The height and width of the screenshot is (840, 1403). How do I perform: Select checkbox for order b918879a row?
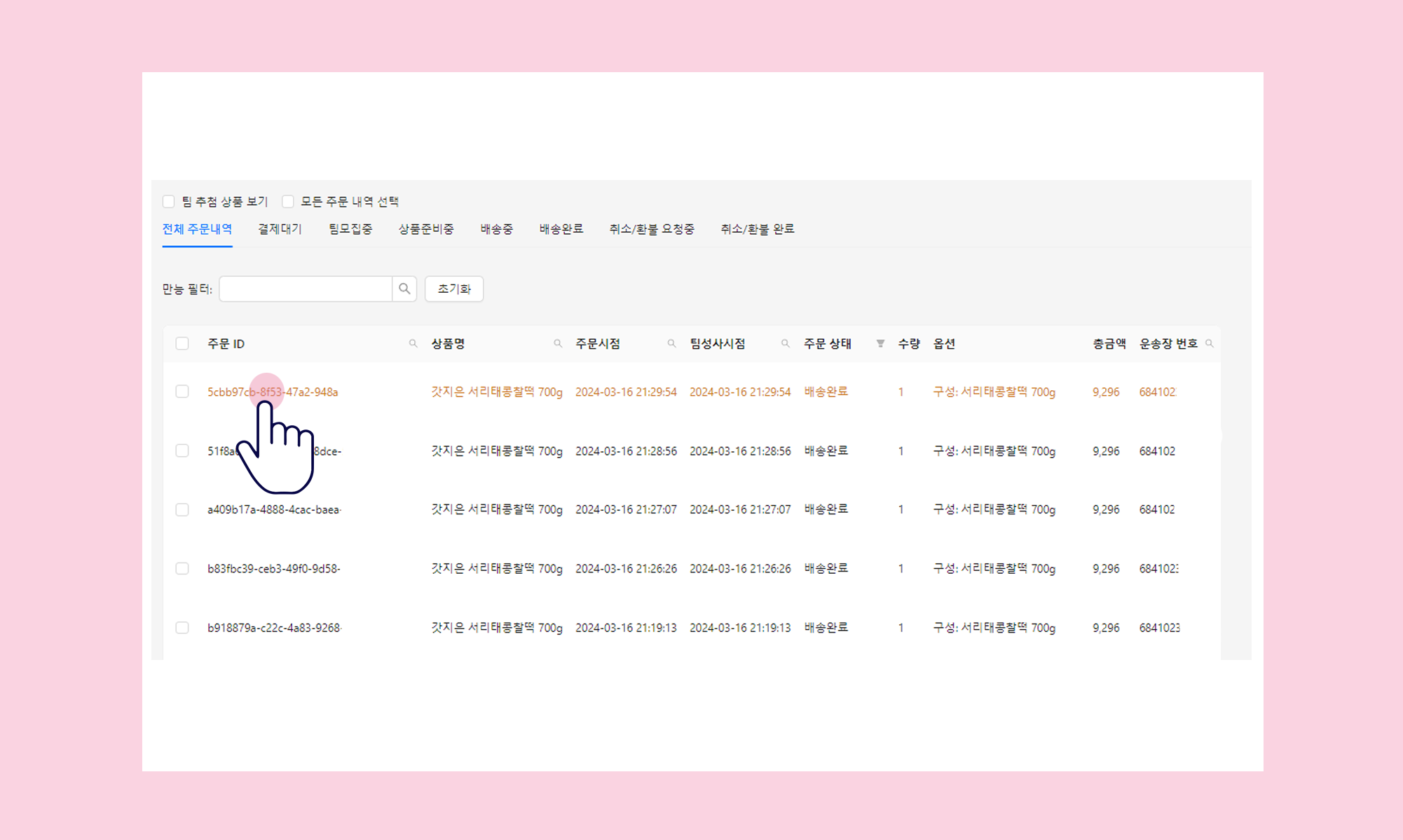182,628
